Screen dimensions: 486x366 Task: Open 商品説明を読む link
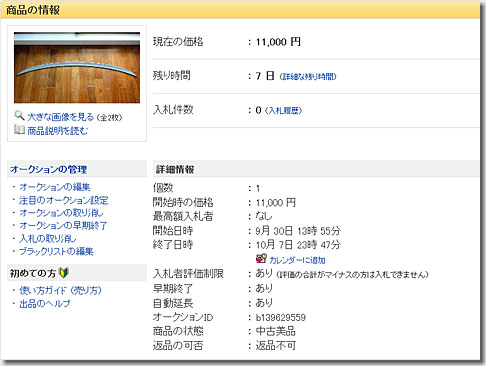57,131
